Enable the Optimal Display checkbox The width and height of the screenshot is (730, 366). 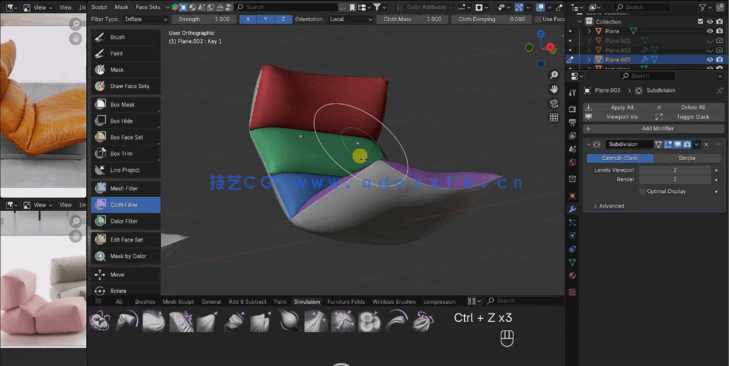pos(642,191)
